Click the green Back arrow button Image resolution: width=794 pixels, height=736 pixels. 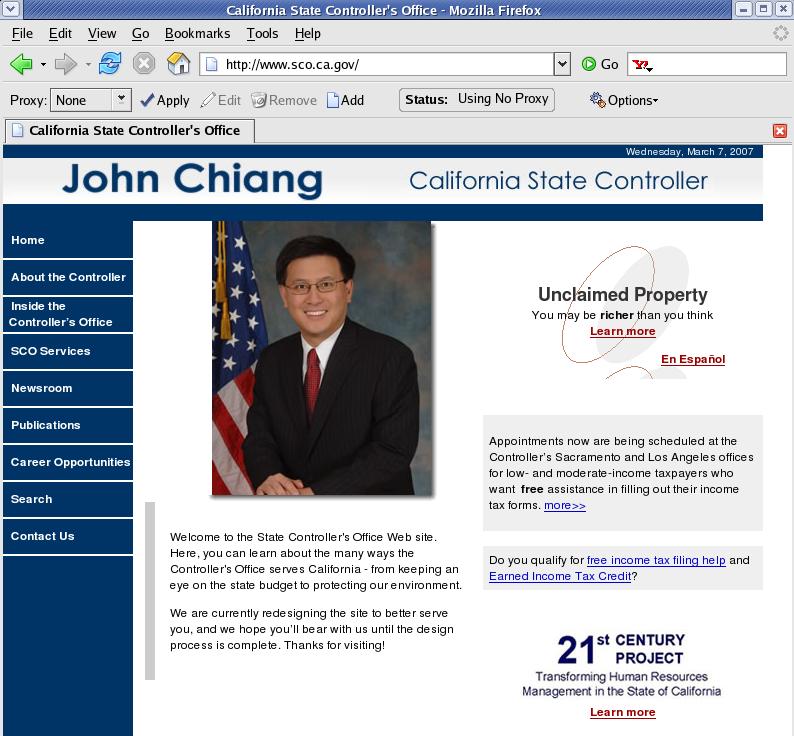(20, 64)
